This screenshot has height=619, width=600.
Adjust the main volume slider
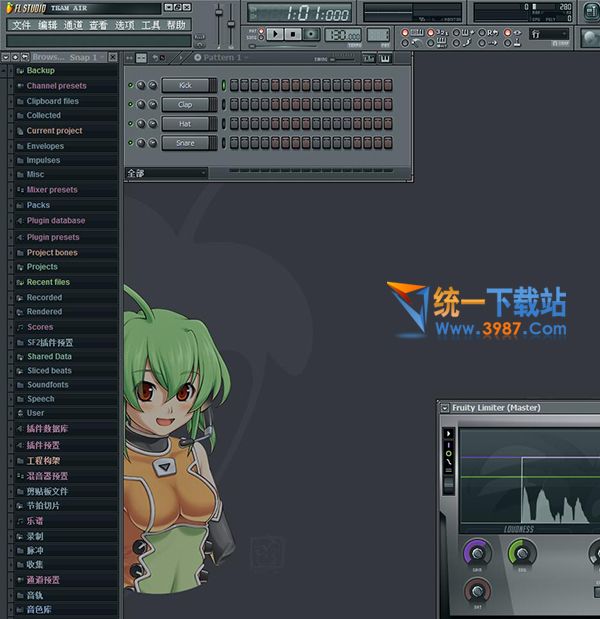(218, 13)
